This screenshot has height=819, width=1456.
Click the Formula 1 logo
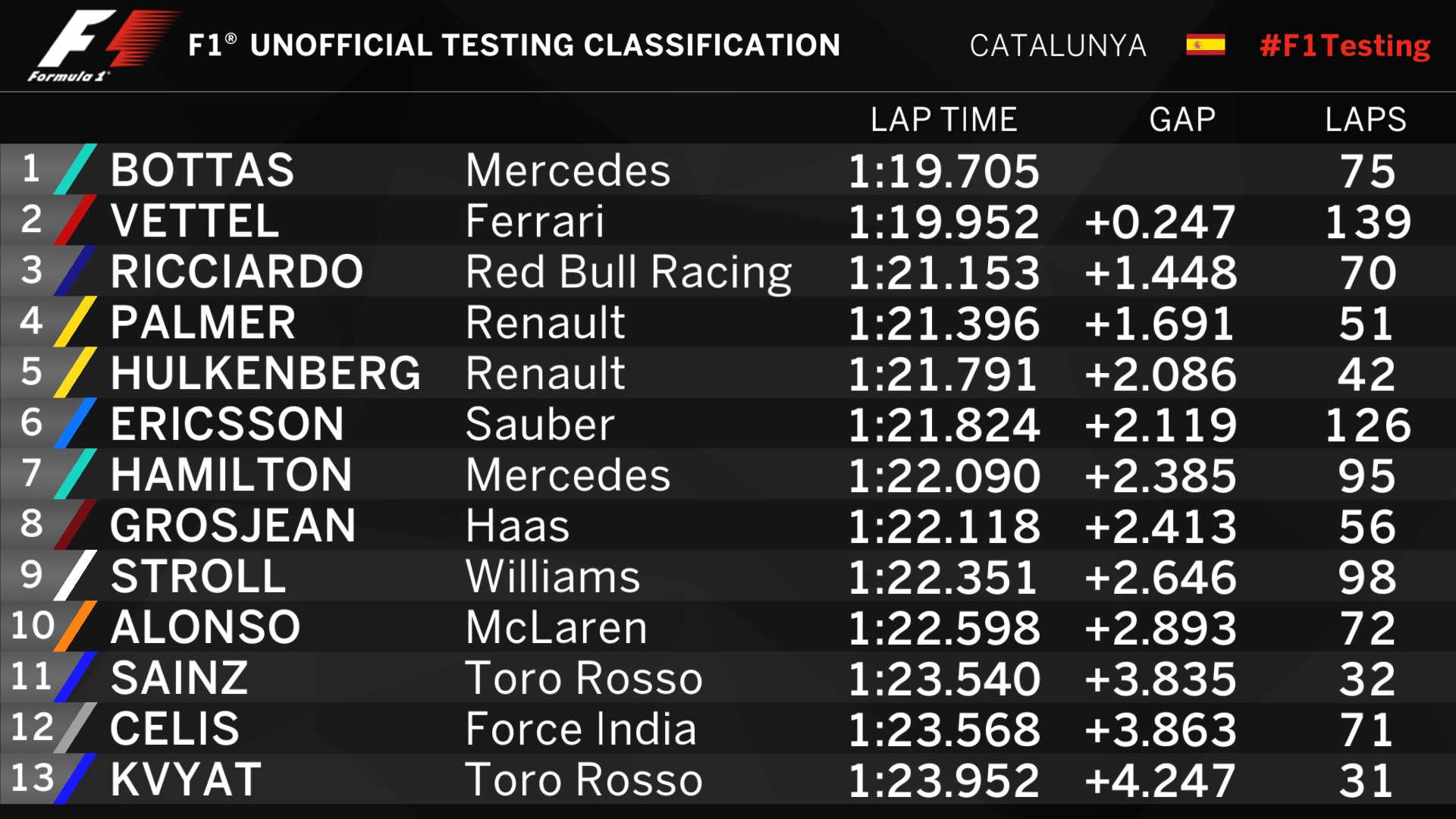coord(99,45)
